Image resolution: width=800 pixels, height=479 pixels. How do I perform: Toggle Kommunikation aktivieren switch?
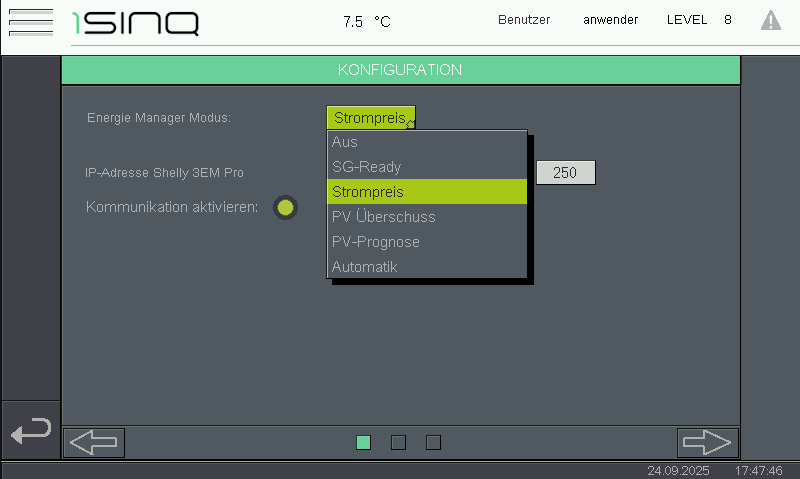coord(286,207)
